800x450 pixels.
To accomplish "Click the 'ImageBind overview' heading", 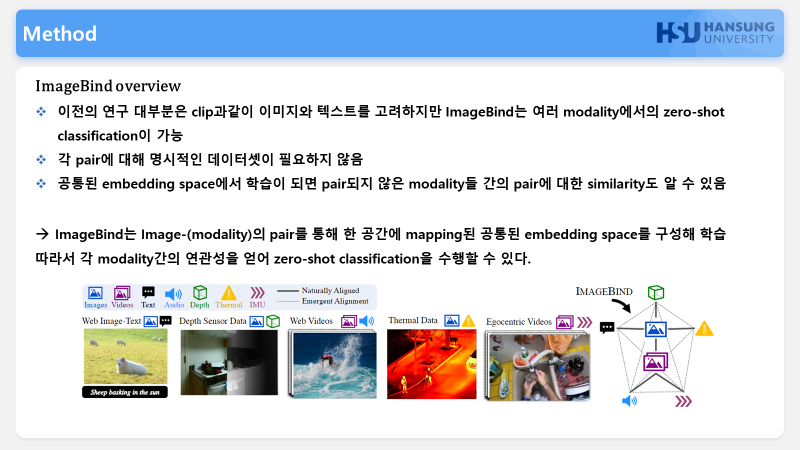I will click(x=108, y=86).
